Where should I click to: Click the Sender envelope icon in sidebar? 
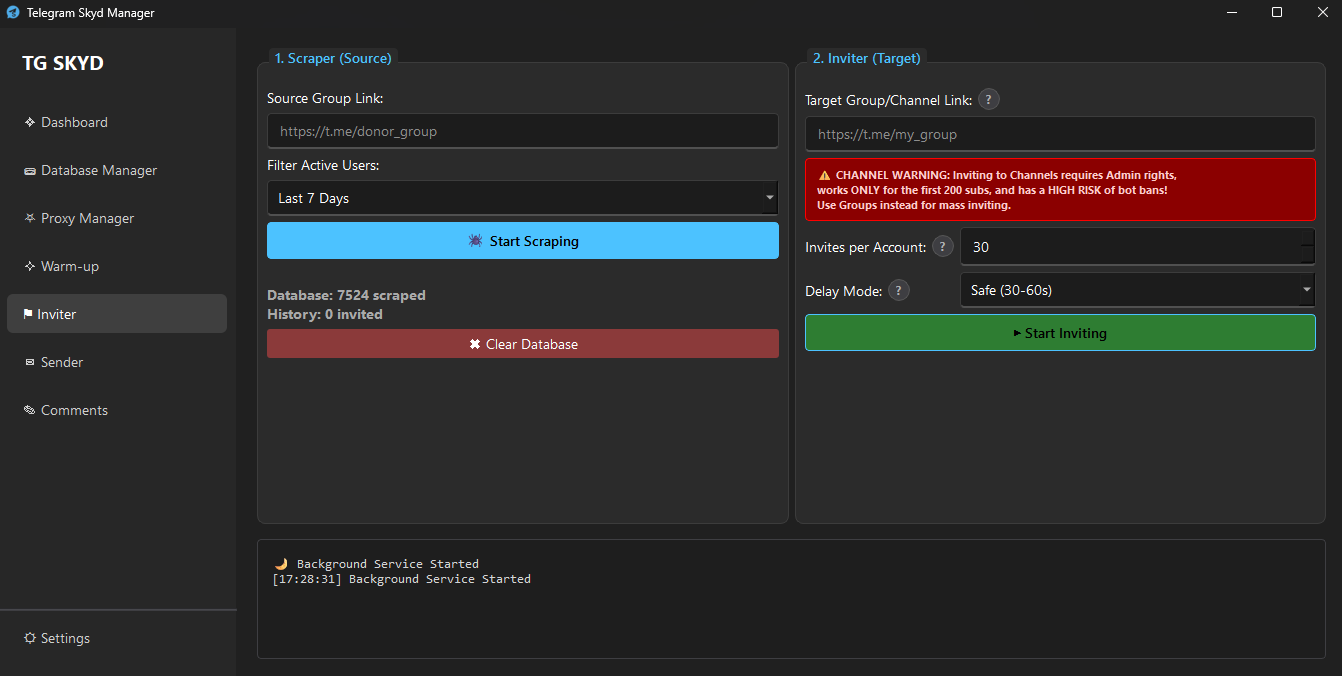30,362
